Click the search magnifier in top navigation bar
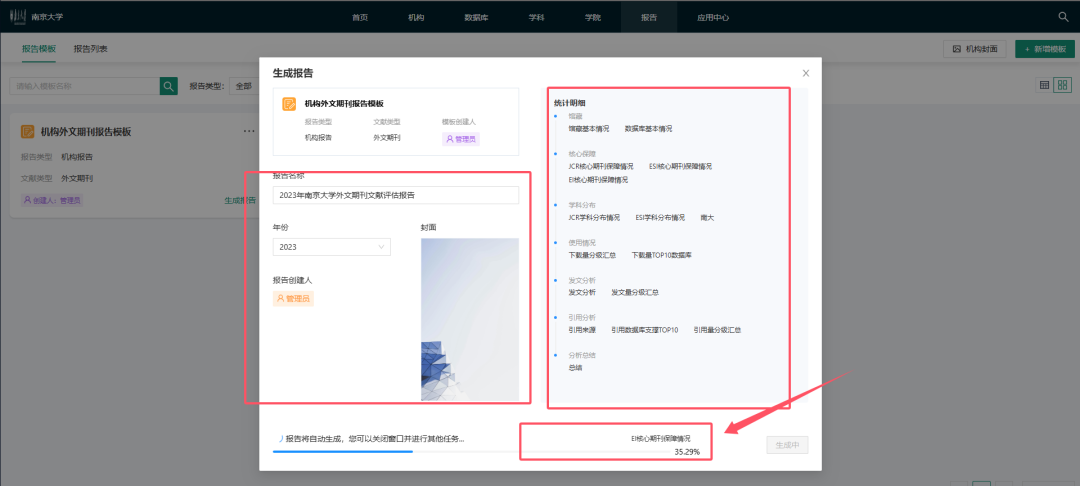 pos(1063,17)
